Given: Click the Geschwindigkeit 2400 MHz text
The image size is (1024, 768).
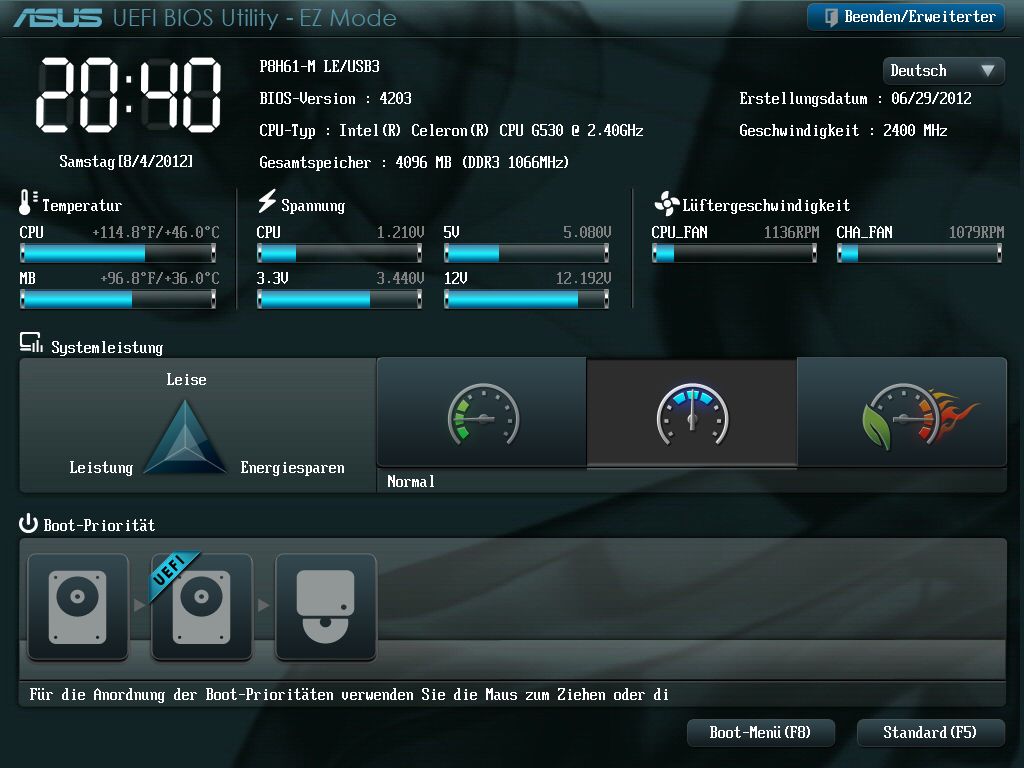Looking at the screenshot, I should pos(843,131).
